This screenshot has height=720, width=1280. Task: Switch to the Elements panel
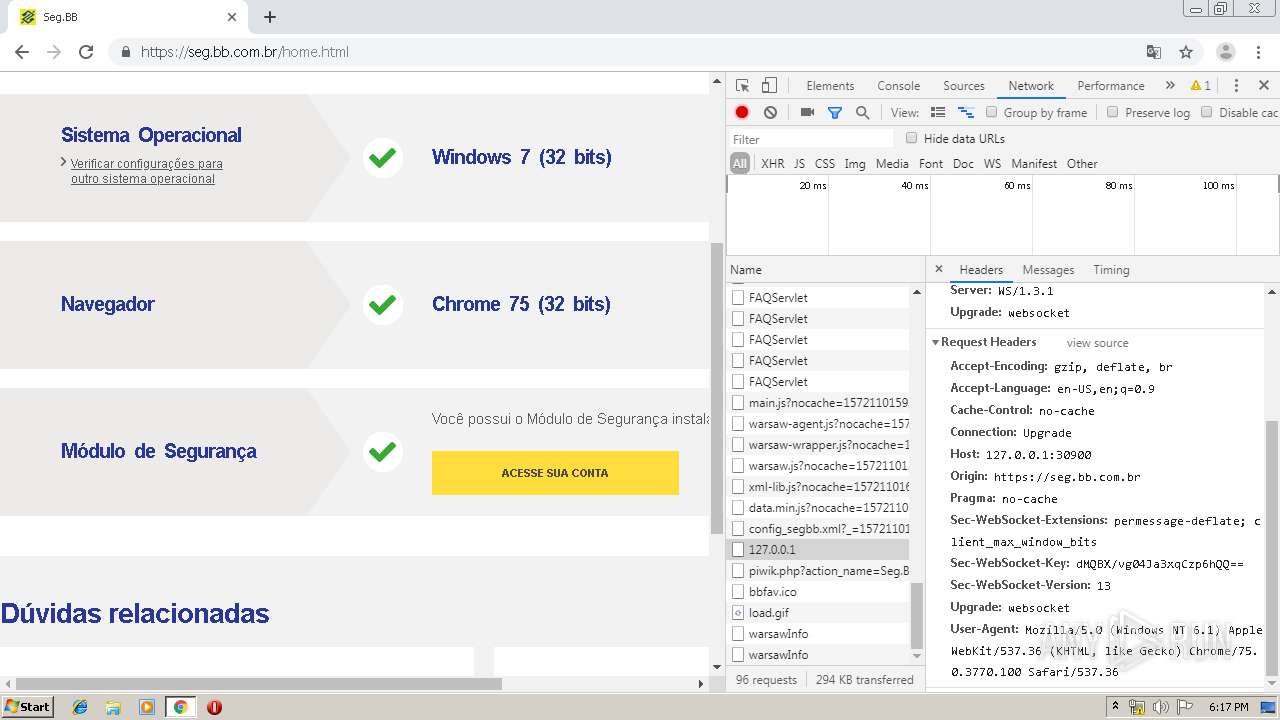830,86
